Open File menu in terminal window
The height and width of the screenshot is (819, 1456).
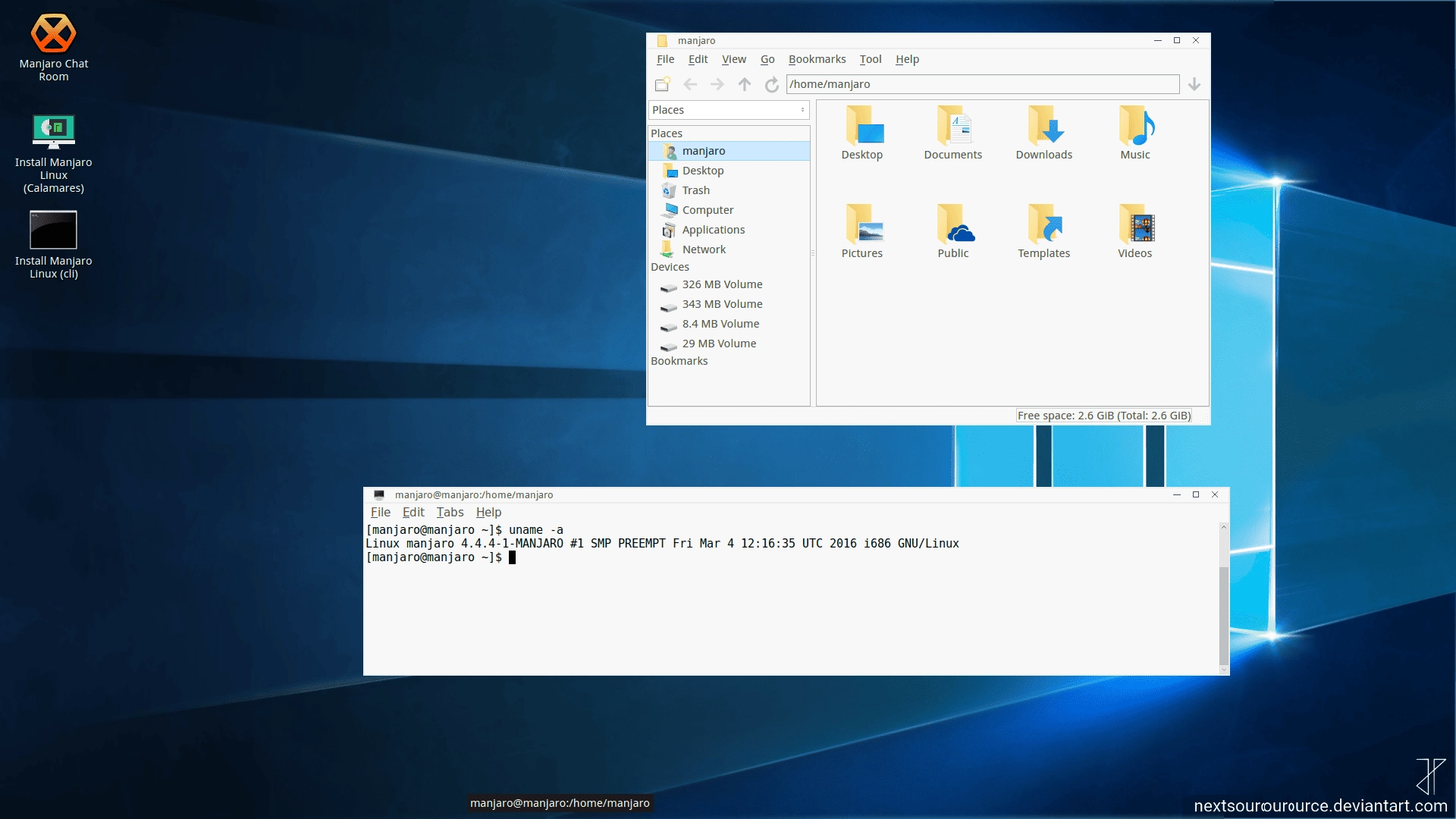point(380,513)
